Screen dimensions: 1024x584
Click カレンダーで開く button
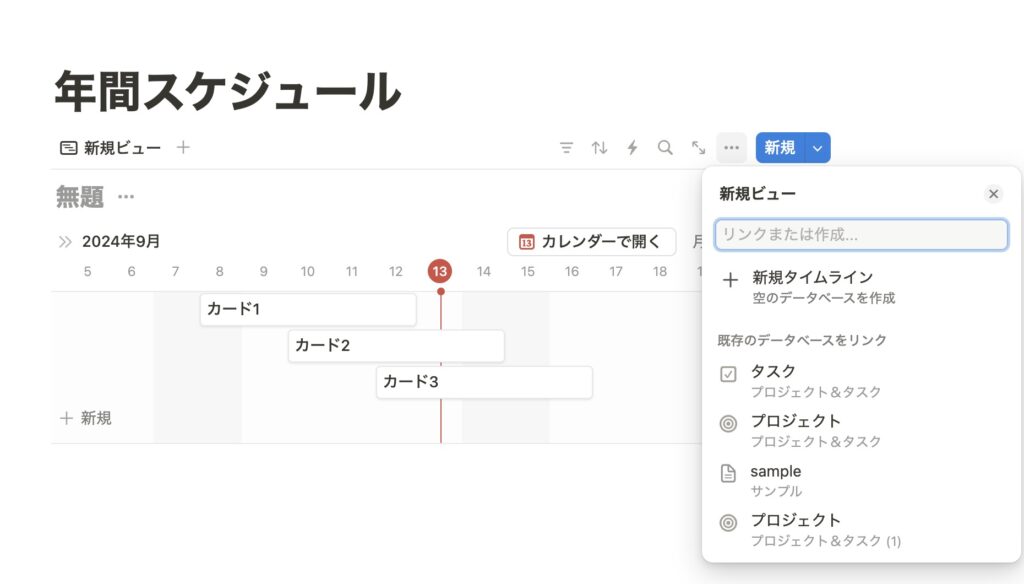591,242
